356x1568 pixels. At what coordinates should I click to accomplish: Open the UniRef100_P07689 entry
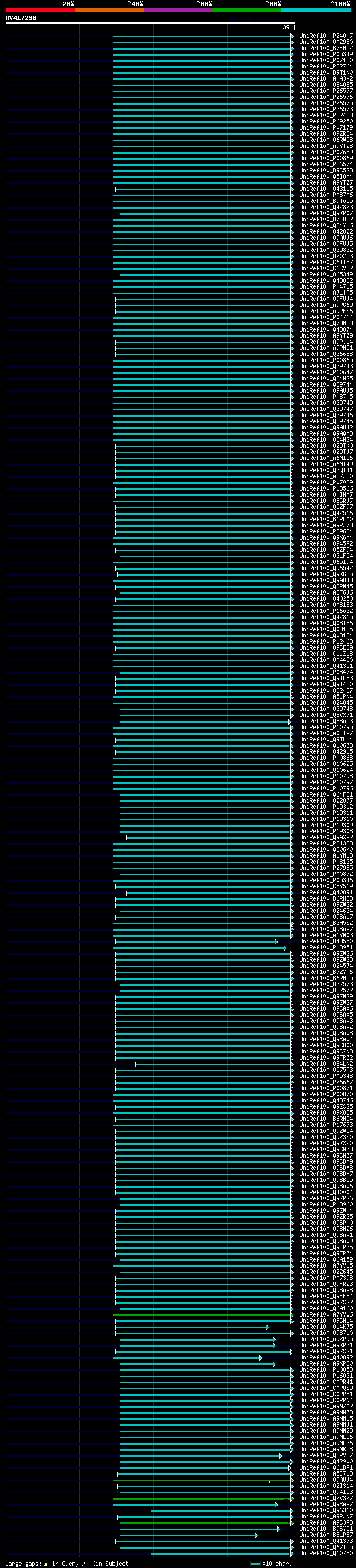point(326,152)
